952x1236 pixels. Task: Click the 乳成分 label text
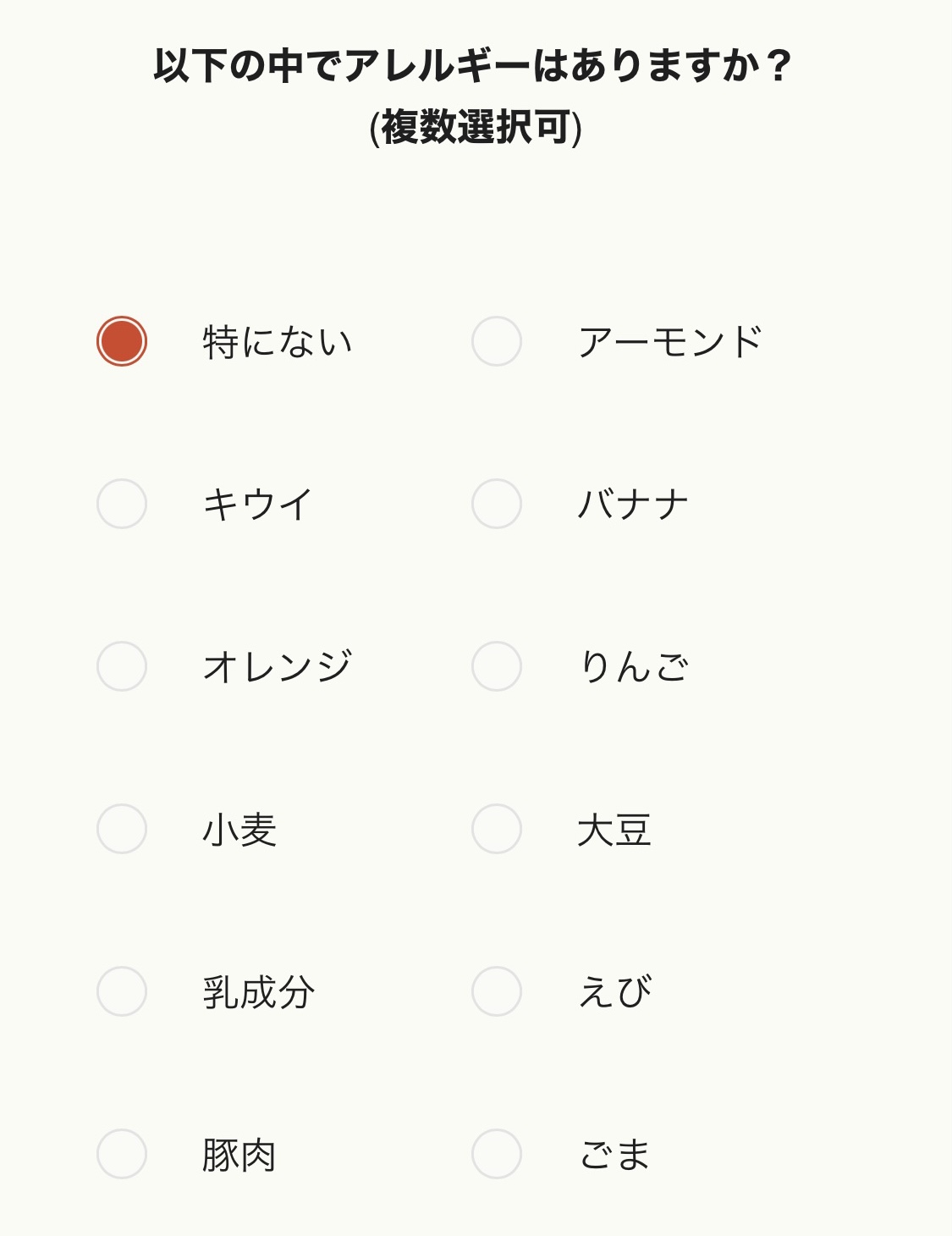tap(258, 992)
